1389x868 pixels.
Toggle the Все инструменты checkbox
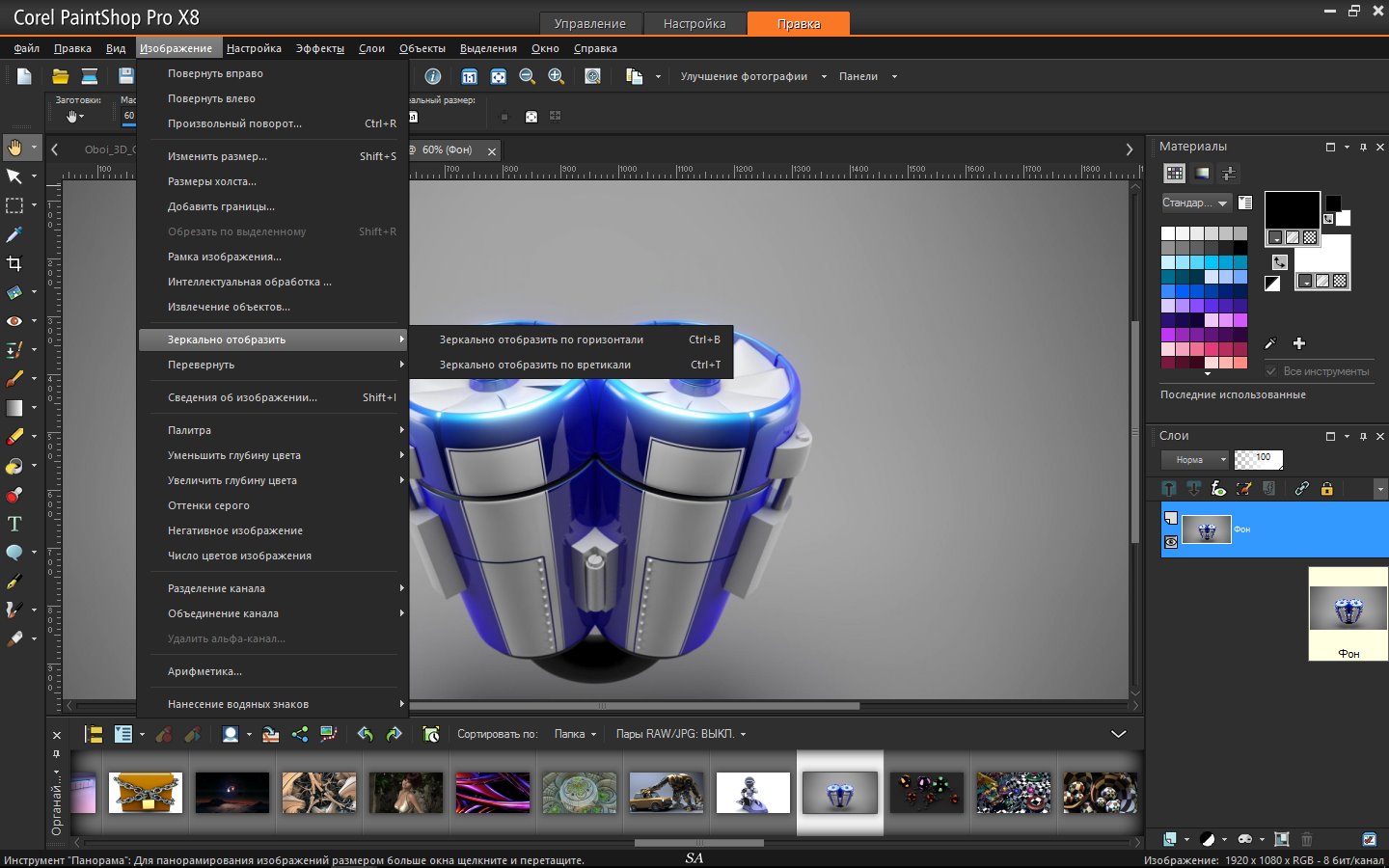[x=1270, y=371]
